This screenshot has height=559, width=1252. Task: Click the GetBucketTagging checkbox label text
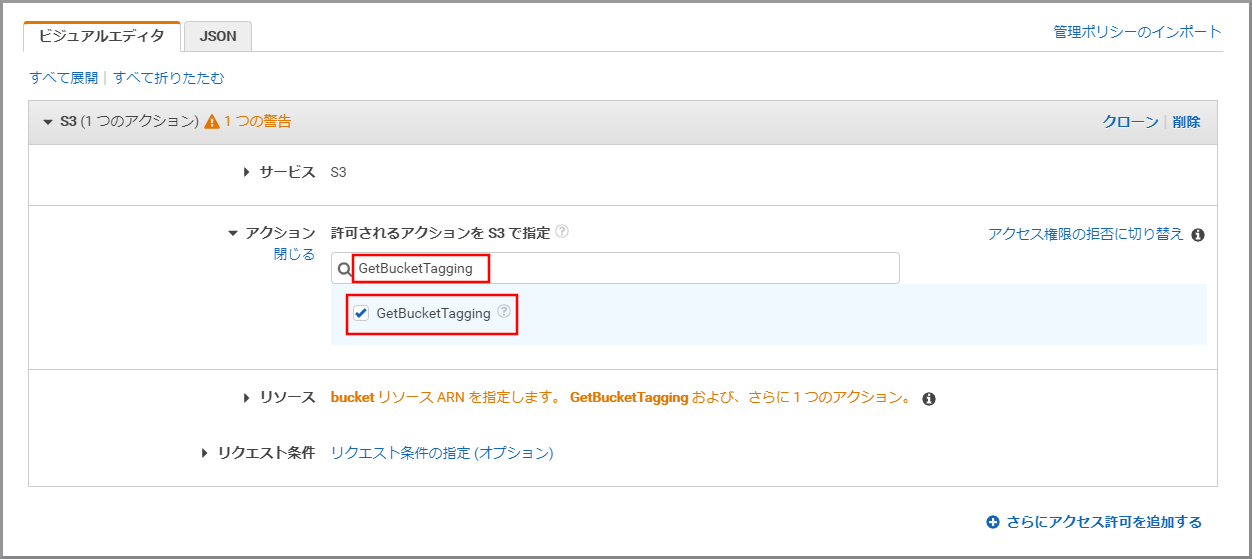[433, 313]
